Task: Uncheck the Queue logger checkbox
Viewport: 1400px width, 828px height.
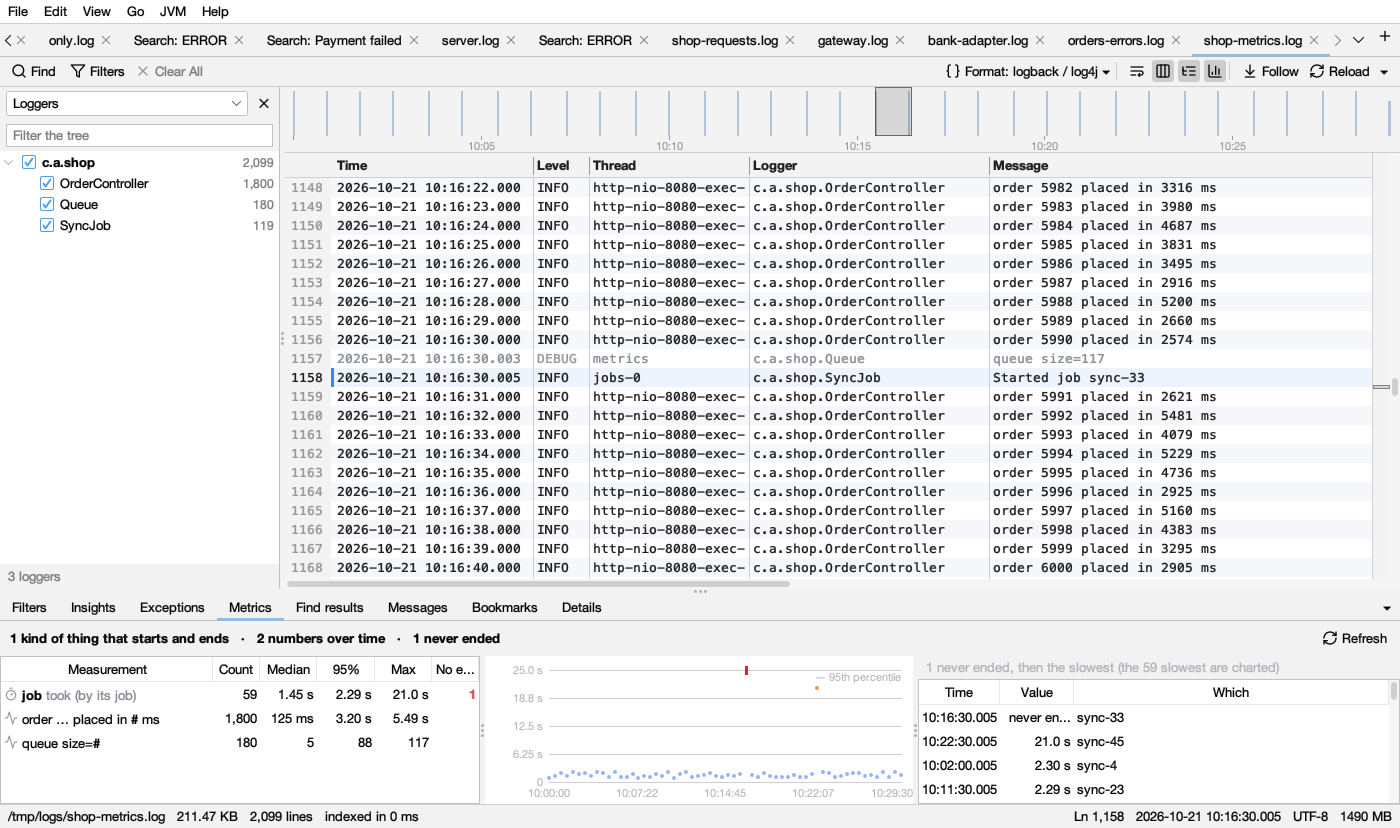Action: point(47,204)
